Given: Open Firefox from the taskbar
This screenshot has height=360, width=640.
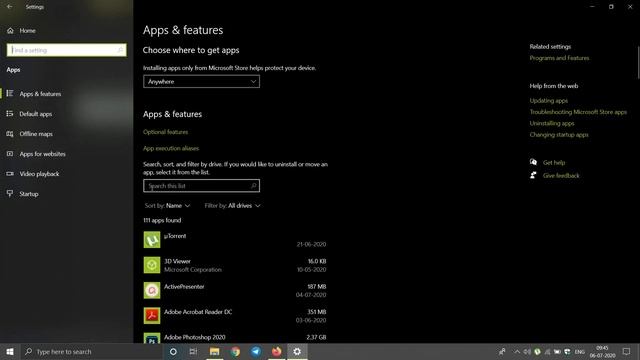Looking at the screenshot, I should [276, 351].
